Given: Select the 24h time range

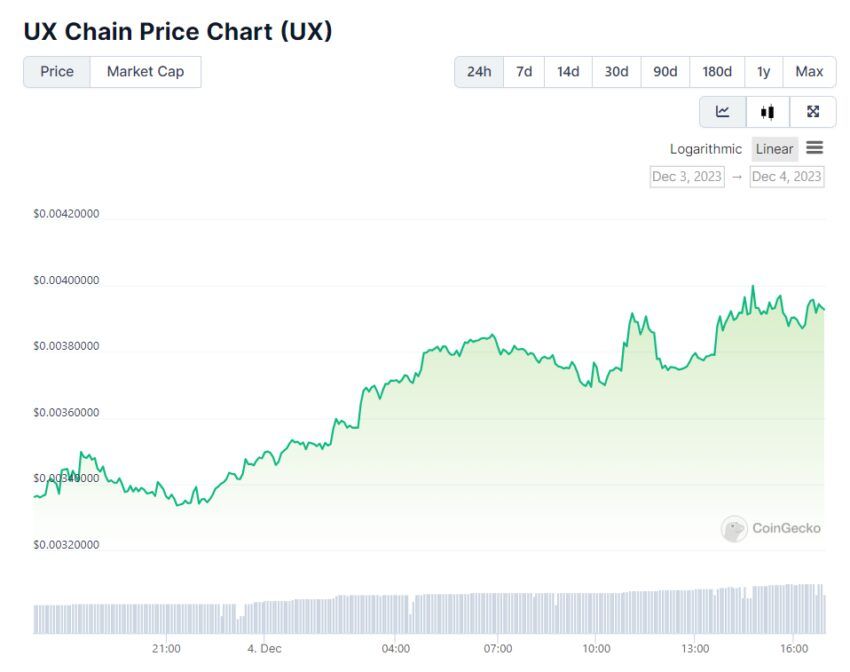Looking at the screenshot, I should pos(479,72).
